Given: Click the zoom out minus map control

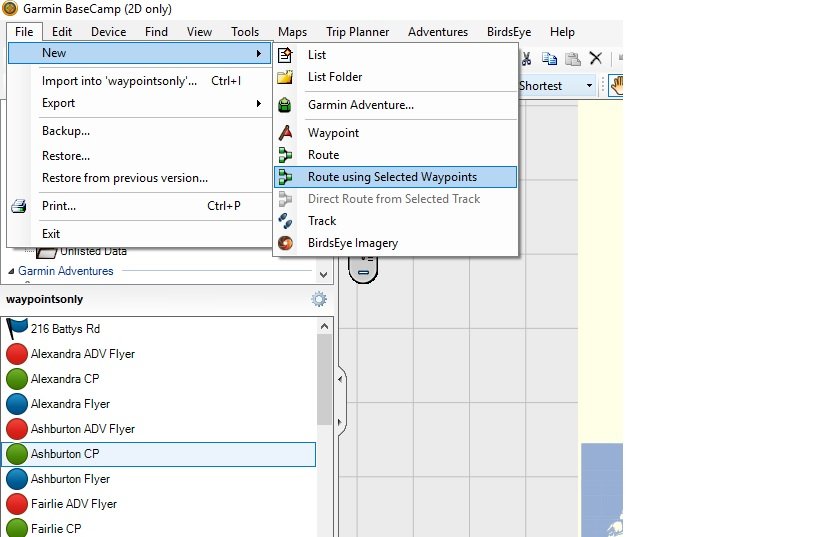Looking at the screenshot, I should tap(364, 272).
